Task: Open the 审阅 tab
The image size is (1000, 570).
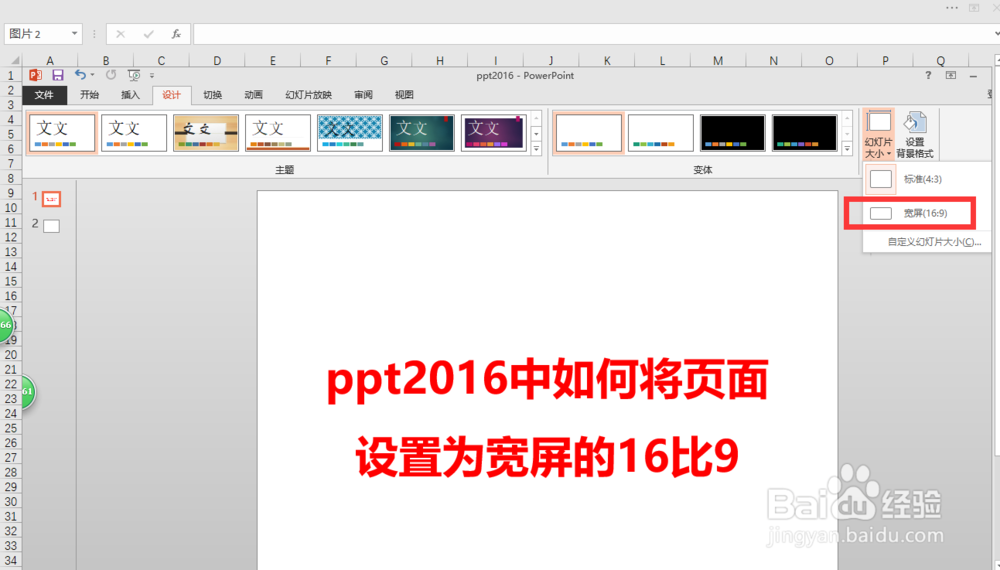Action: [x=363, y=95]
